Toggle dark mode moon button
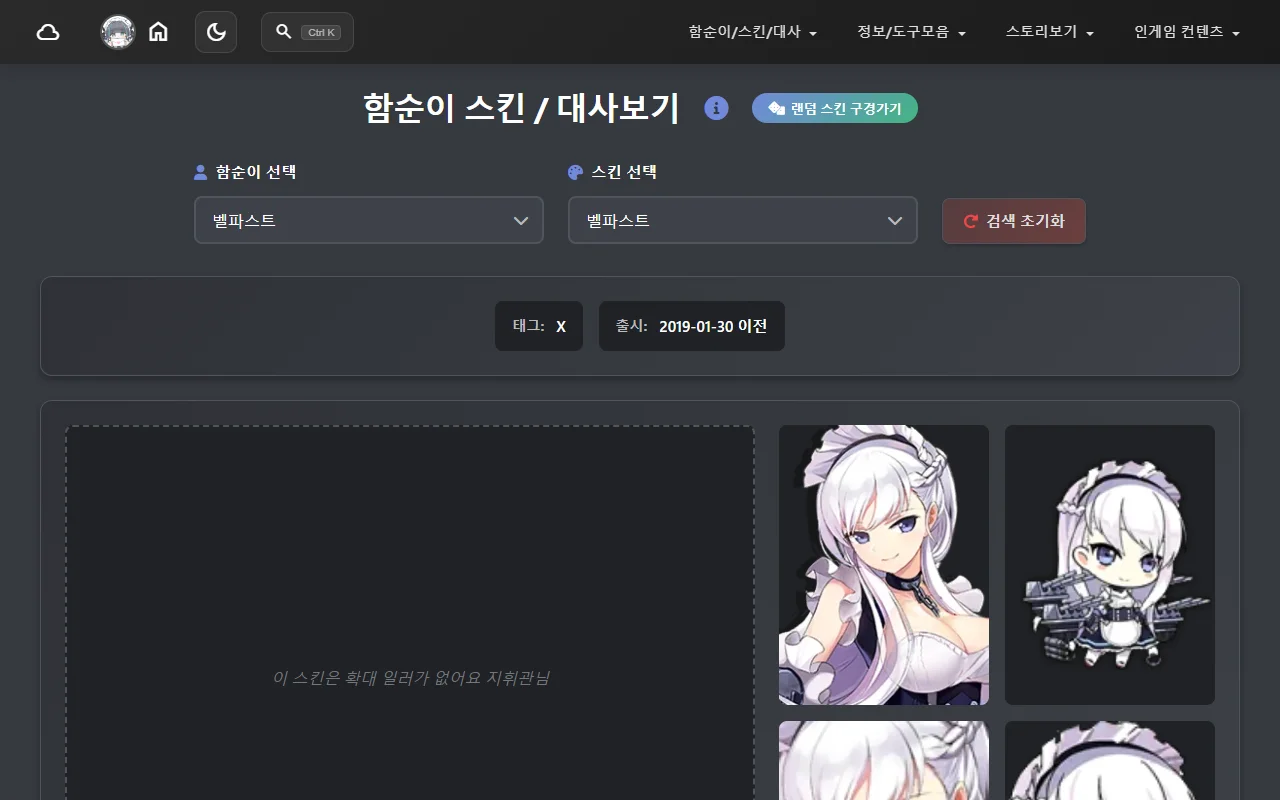Viewport: 1280px width, 800px height. [x=216, y=32]
